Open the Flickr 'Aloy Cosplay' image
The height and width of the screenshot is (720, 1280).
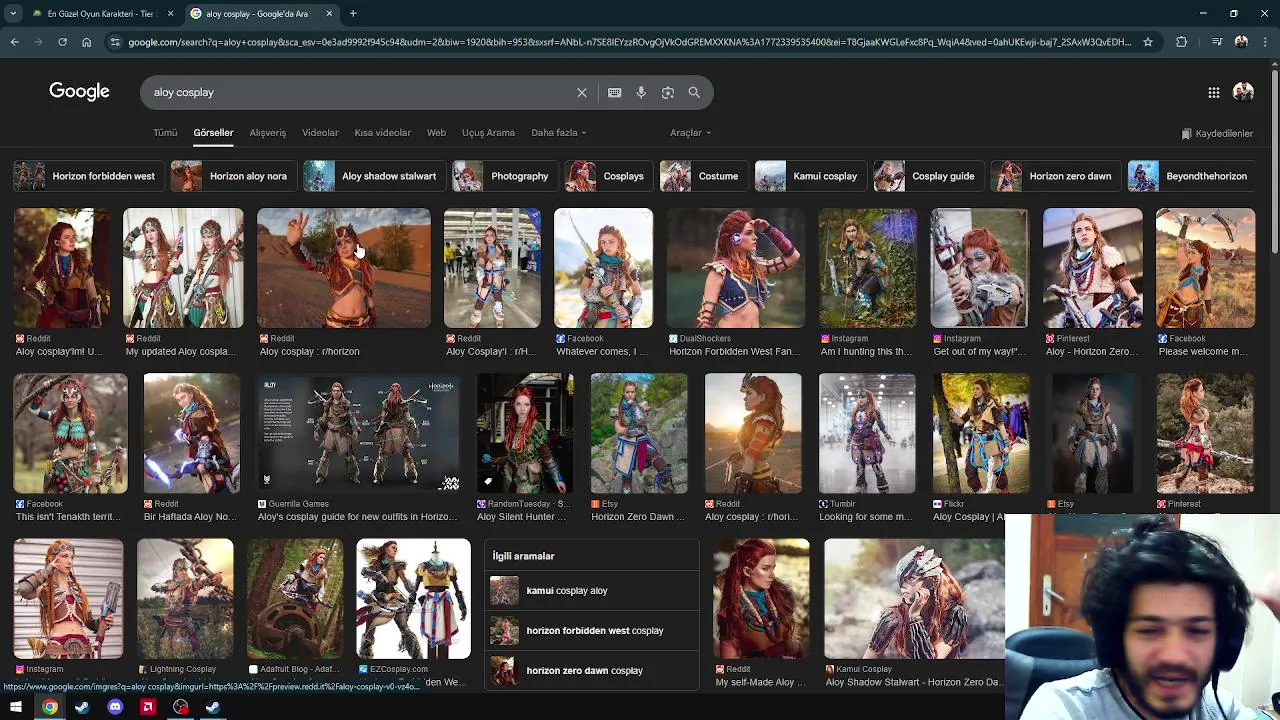tap(980, 433)
